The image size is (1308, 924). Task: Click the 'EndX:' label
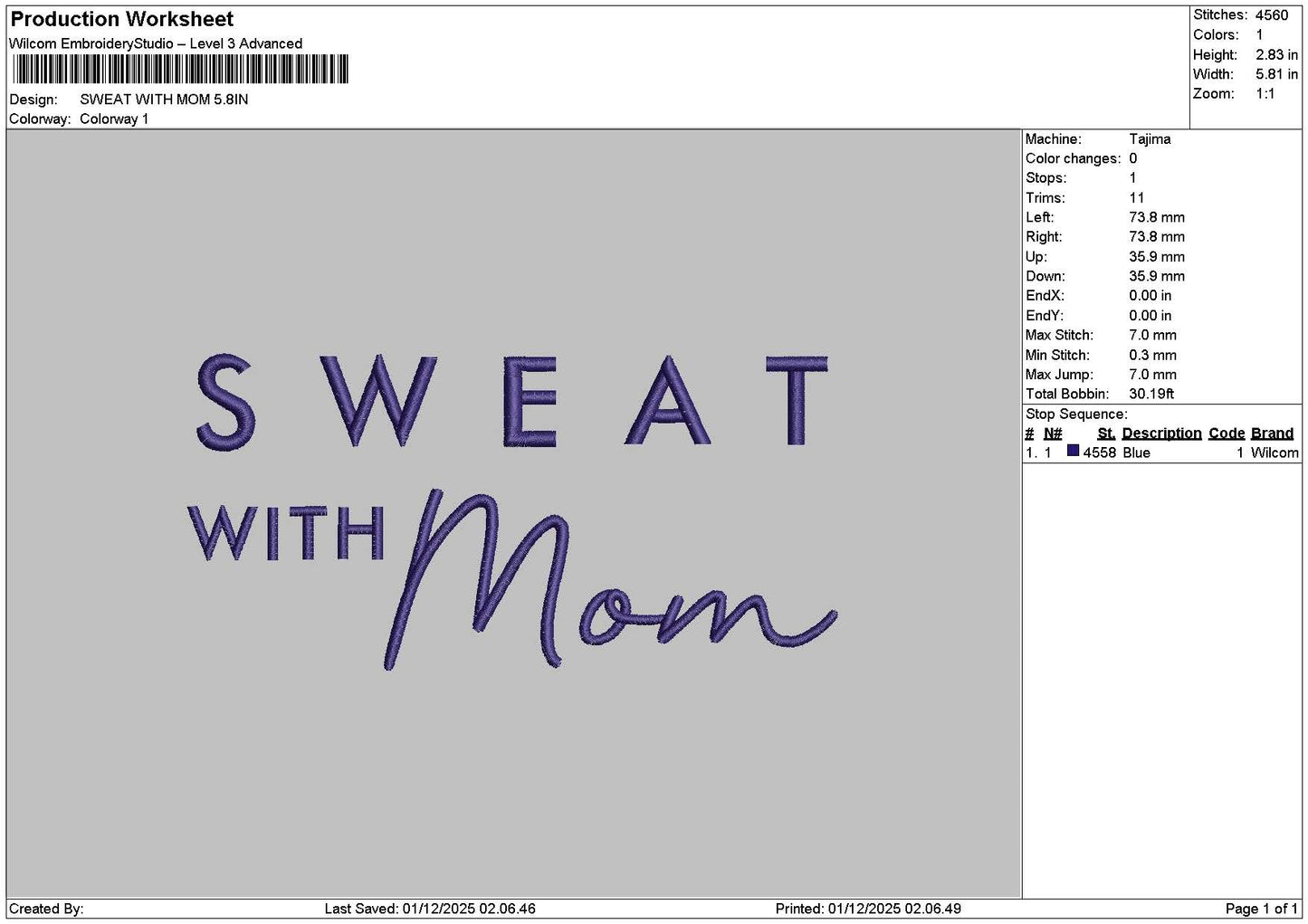pos(1045,296)
